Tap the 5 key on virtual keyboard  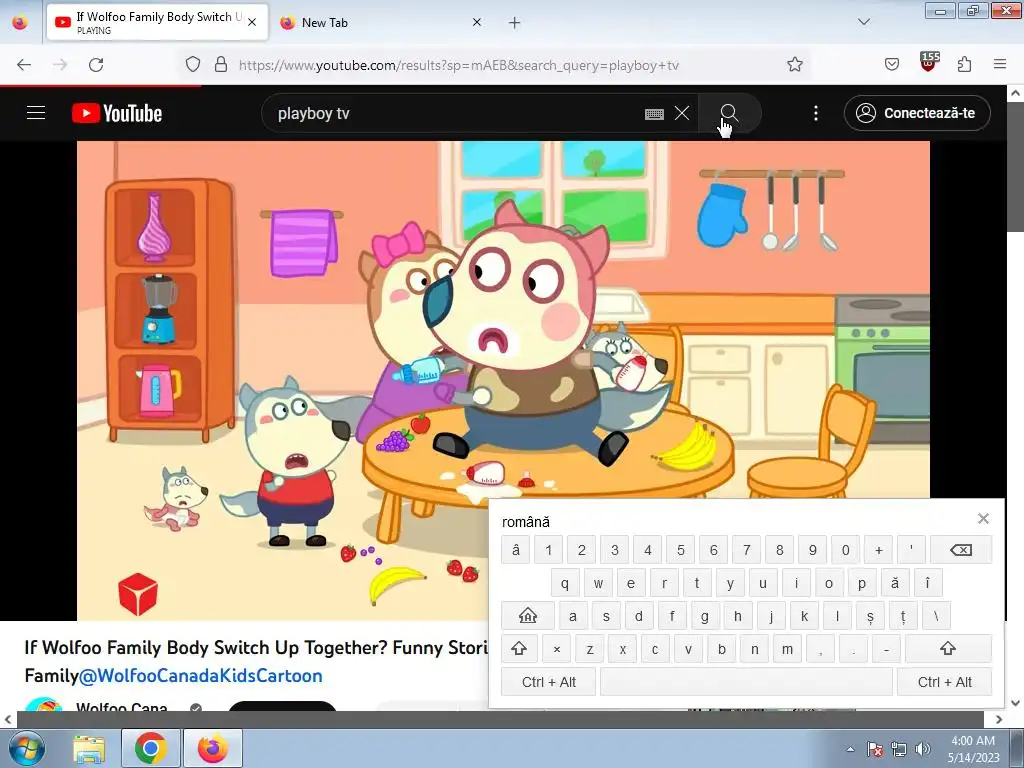pos(680,550)
